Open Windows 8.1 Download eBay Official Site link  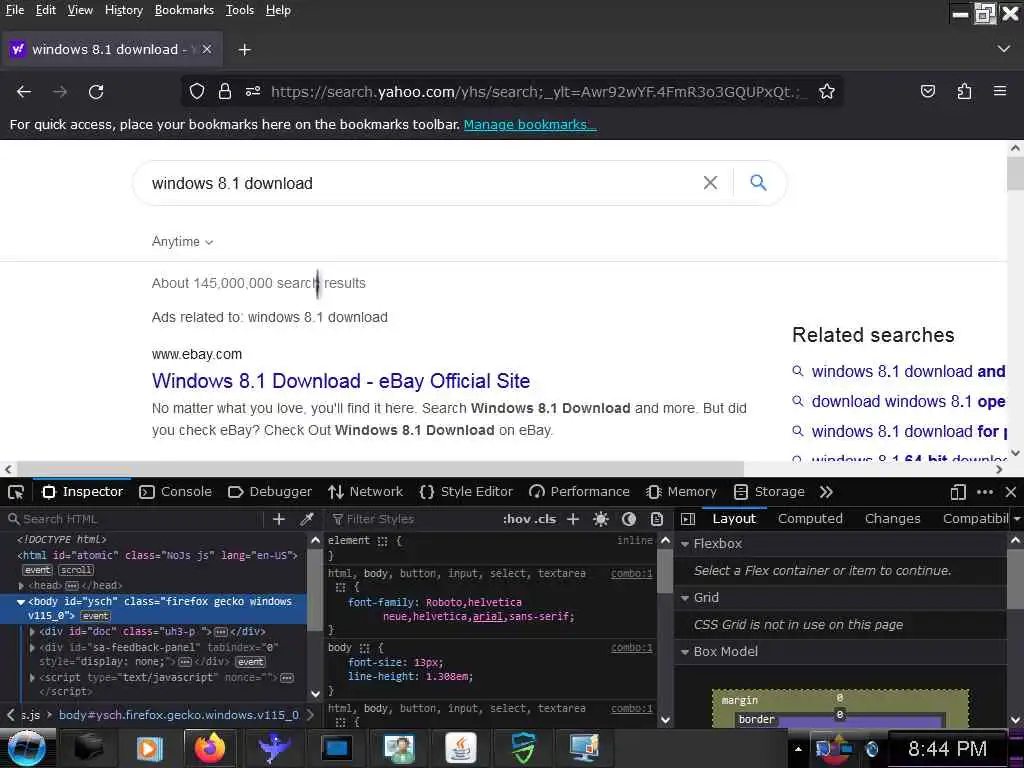341,381
